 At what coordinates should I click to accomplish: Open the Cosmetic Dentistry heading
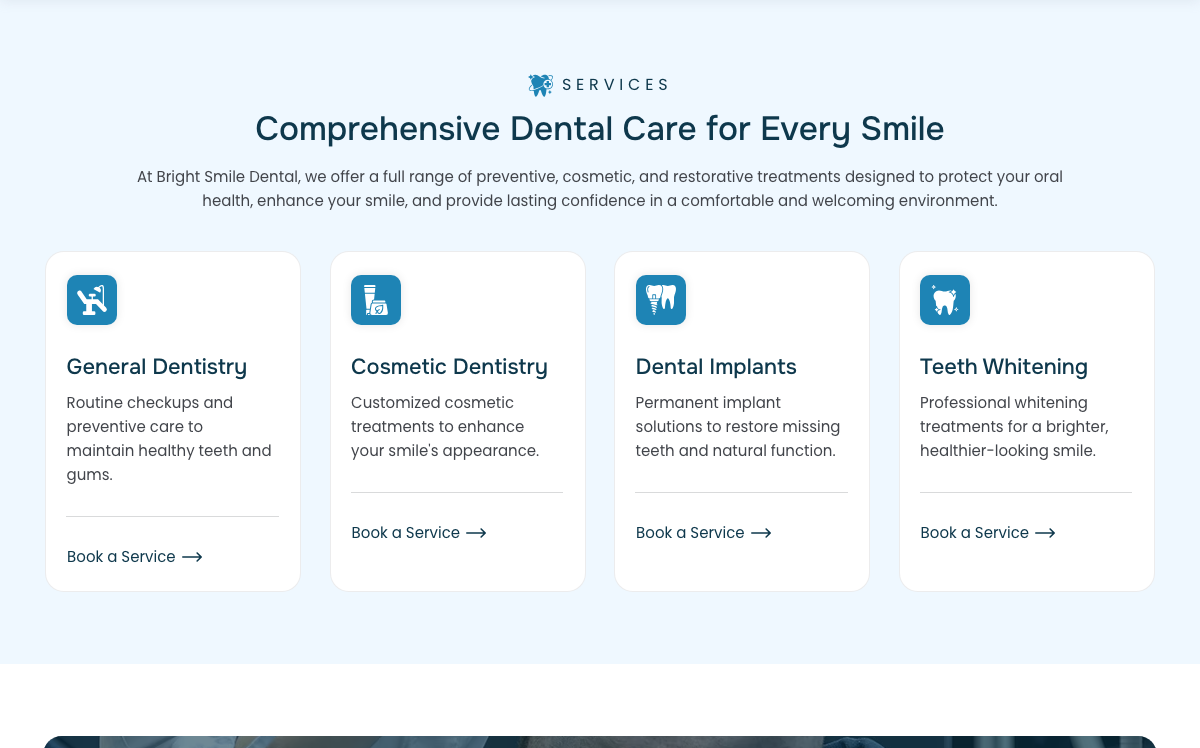click(449, 367)
